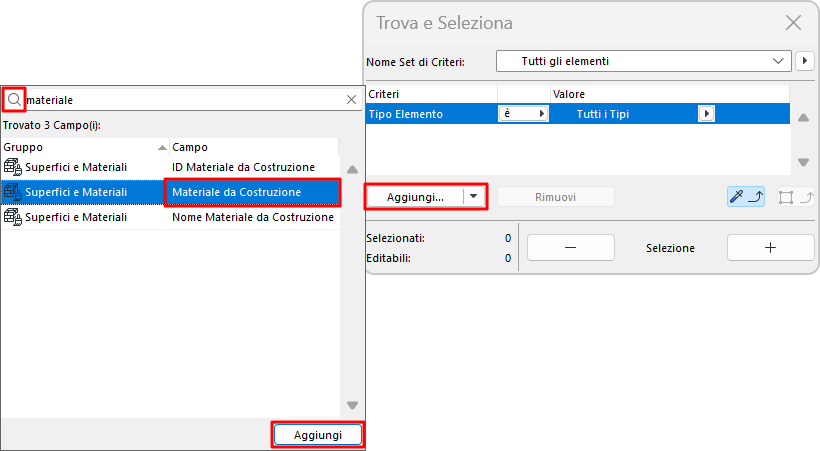
Task: Select the Tipo Elemento criterion row
Action: [430, 114]
